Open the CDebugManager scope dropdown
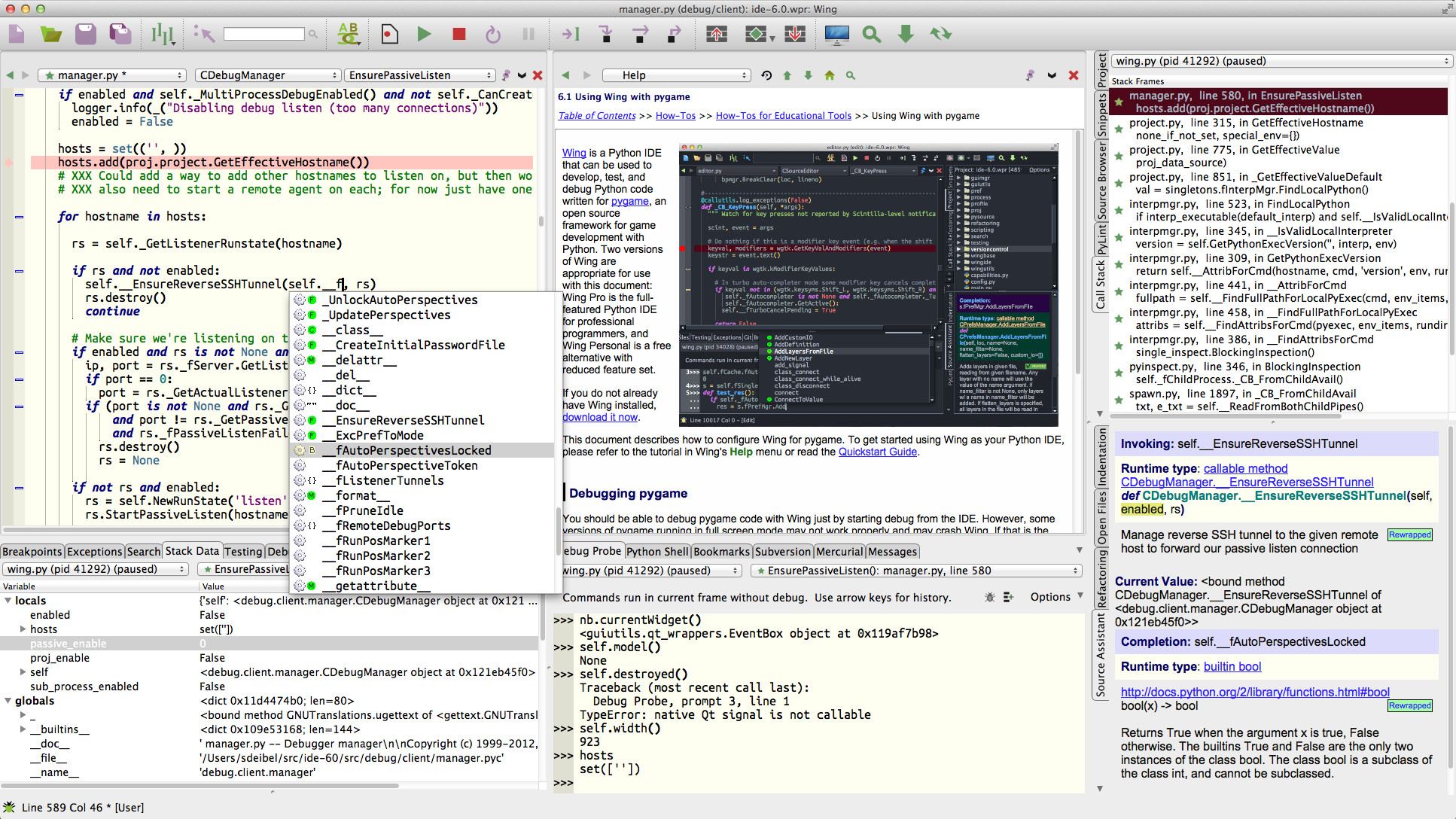Viewport: 1456px width, 819px height. click(267, 75)
